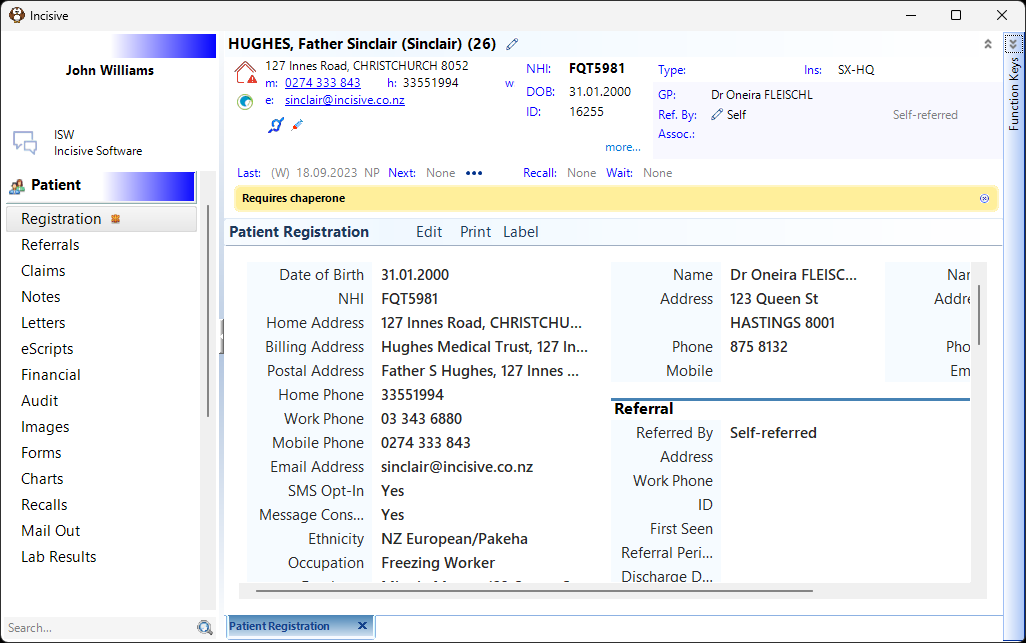
Task: Click the Postal Address Father S Hughes value
Action: pos(480,371)
